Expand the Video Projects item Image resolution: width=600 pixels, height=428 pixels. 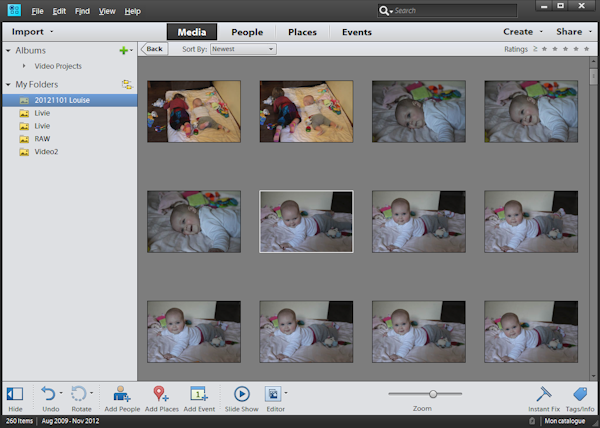tap(24, 66)
